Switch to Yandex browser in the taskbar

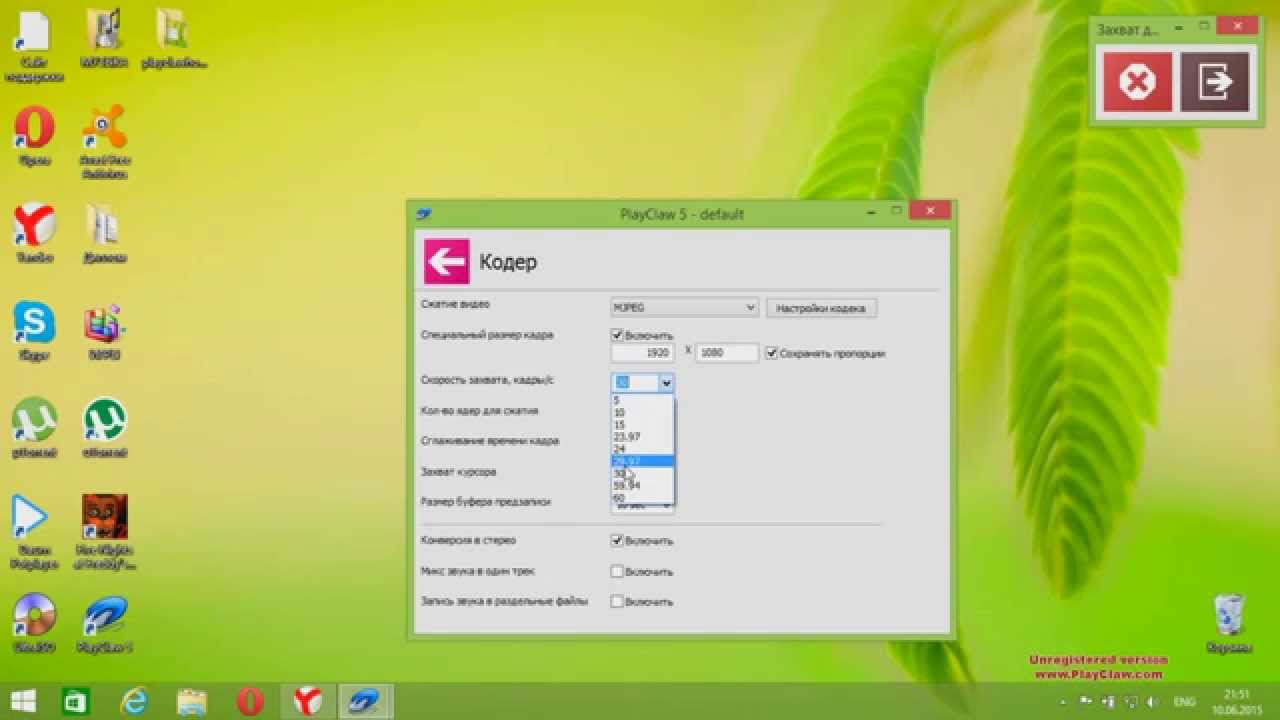pyautogui.click(x=307, y=702)
